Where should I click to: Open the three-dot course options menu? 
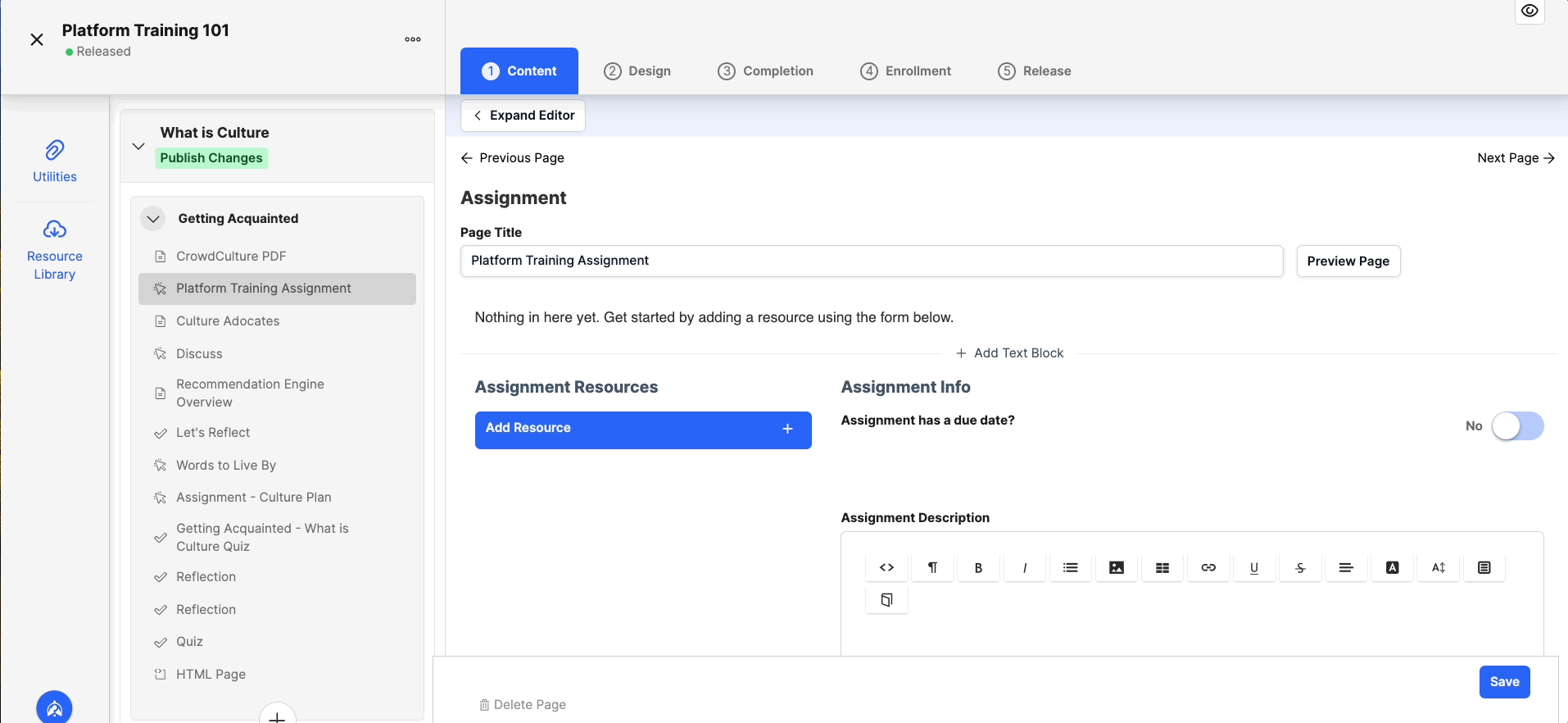pos(413,39)
